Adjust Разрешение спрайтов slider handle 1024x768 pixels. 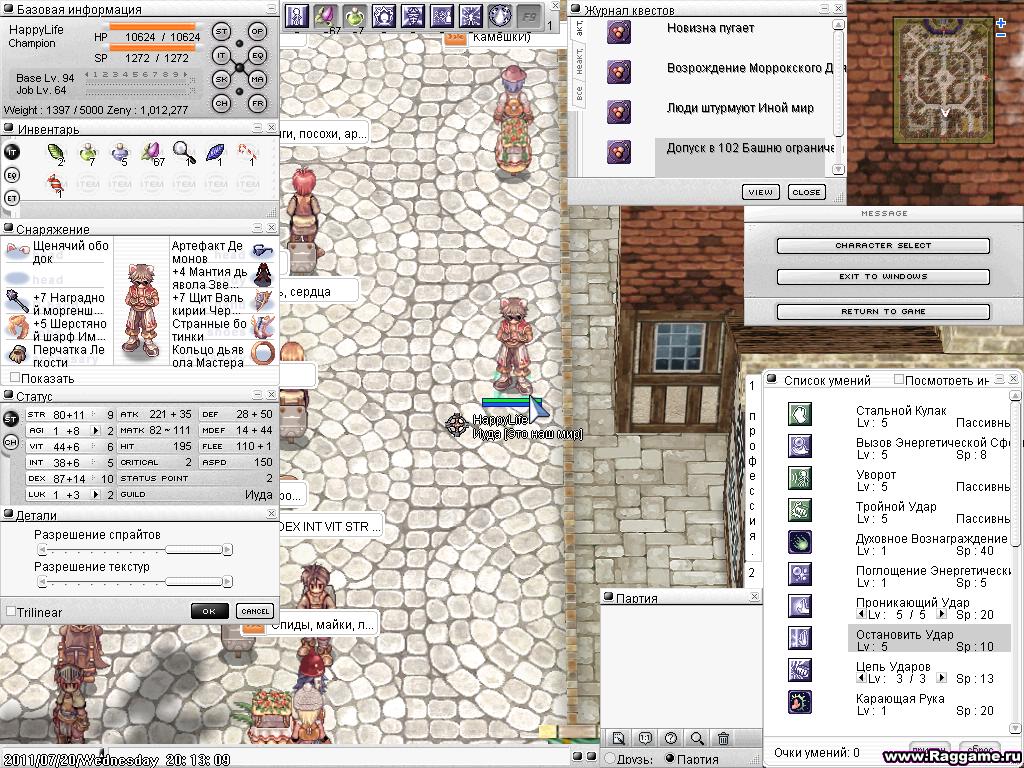point(193,549)
